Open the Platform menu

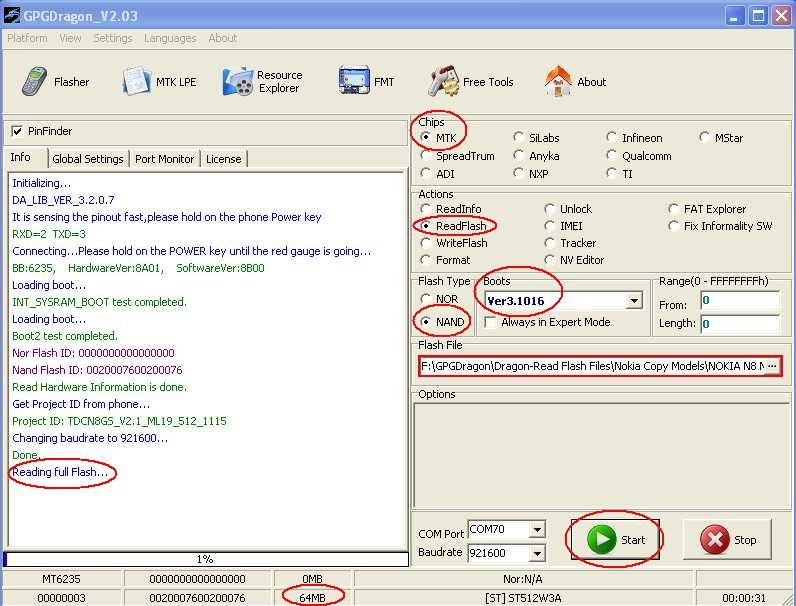(x=27, y=38)
